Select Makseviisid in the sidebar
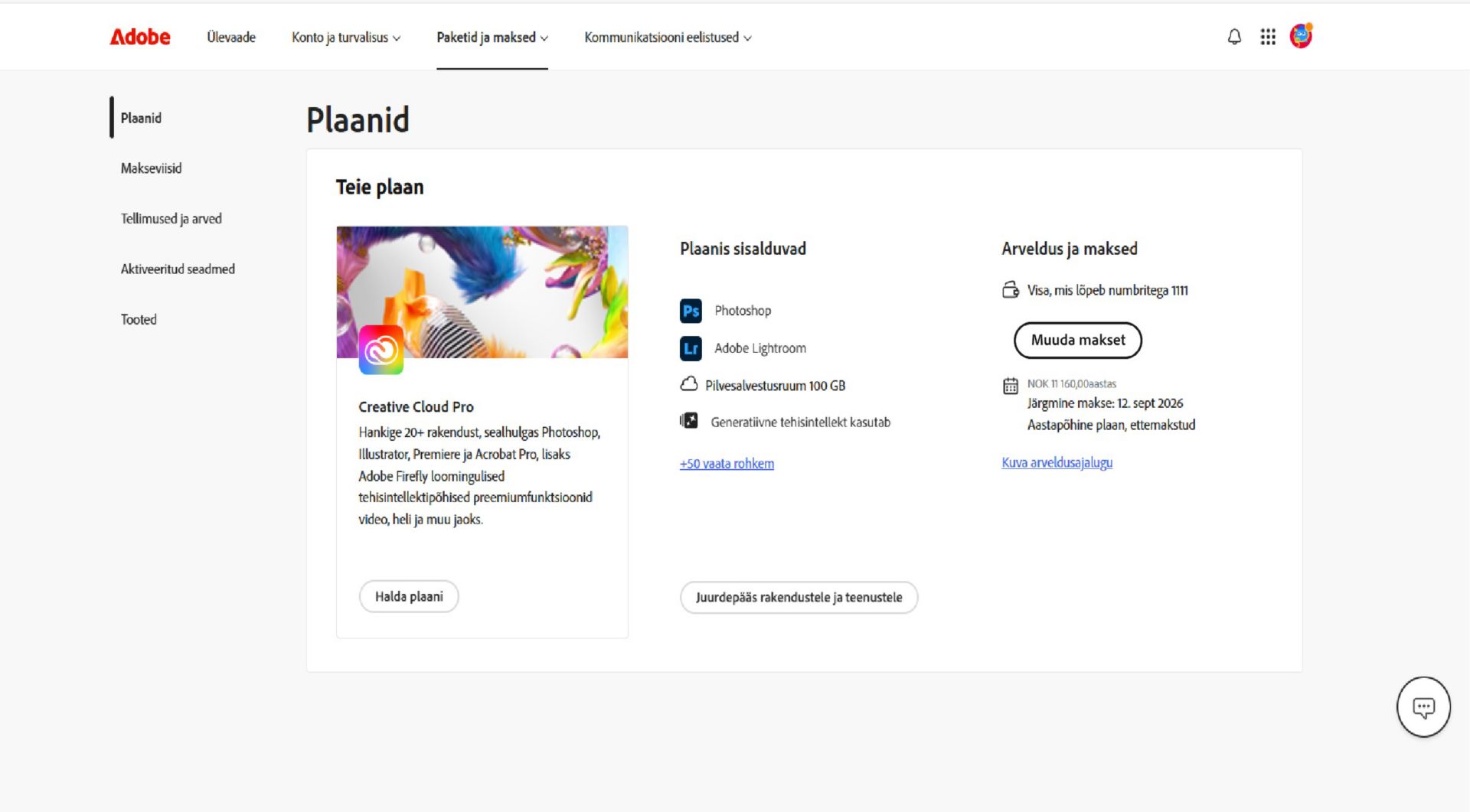 [x=151, y=168]
